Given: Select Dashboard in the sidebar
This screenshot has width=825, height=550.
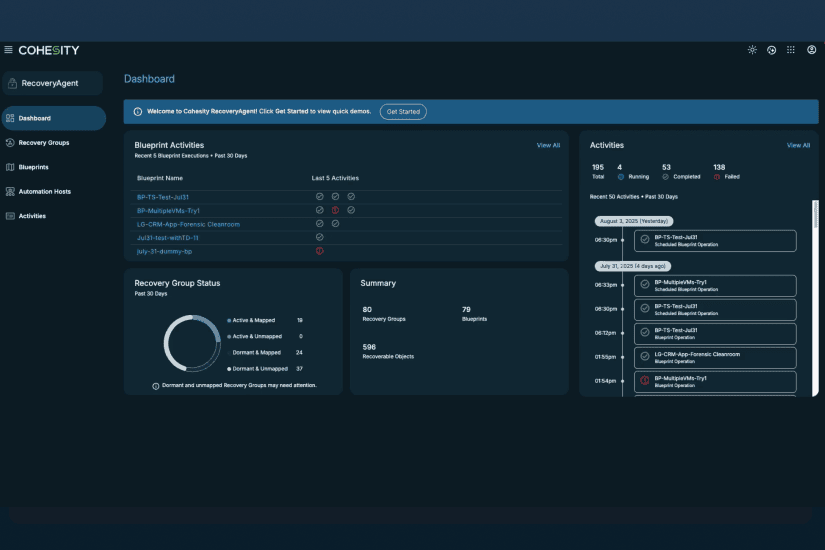Looking at the screenshot, I should [54, 118].
